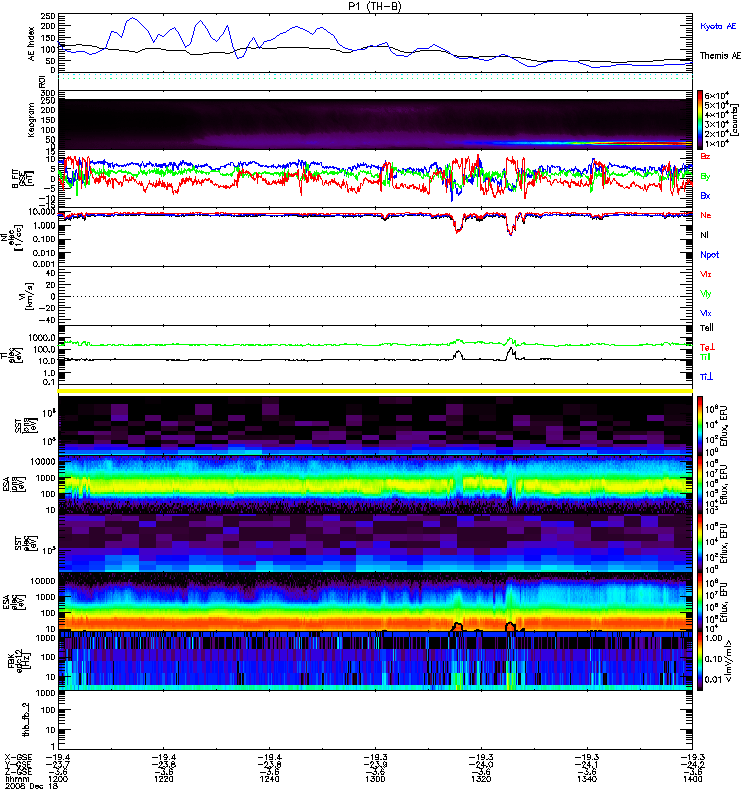This screenshot has height=800, width=750.
Task: Click the 2008 Dec 18 date label
Action: click(x=31, y=786)
